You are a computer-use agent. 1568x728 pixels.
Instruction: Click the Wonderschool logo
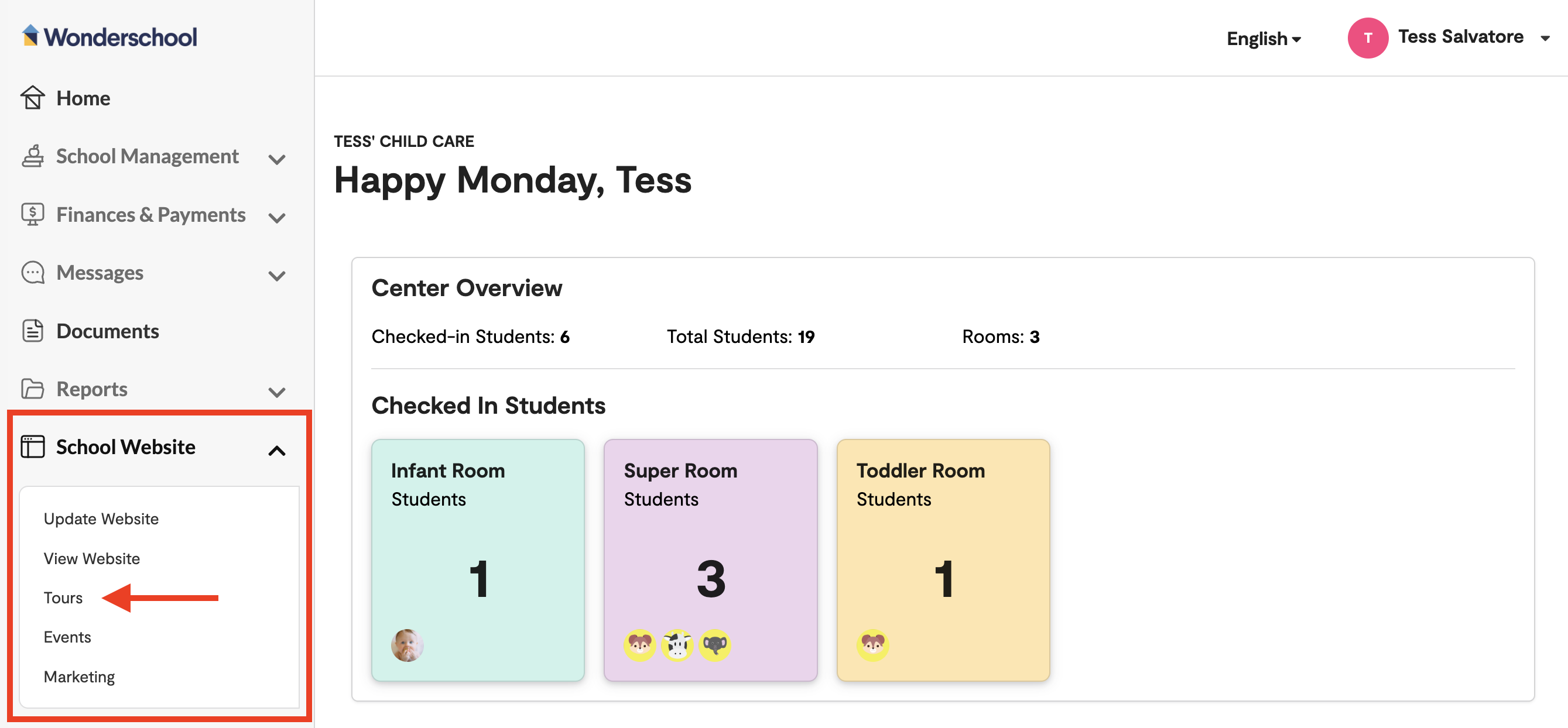point(109,36)
